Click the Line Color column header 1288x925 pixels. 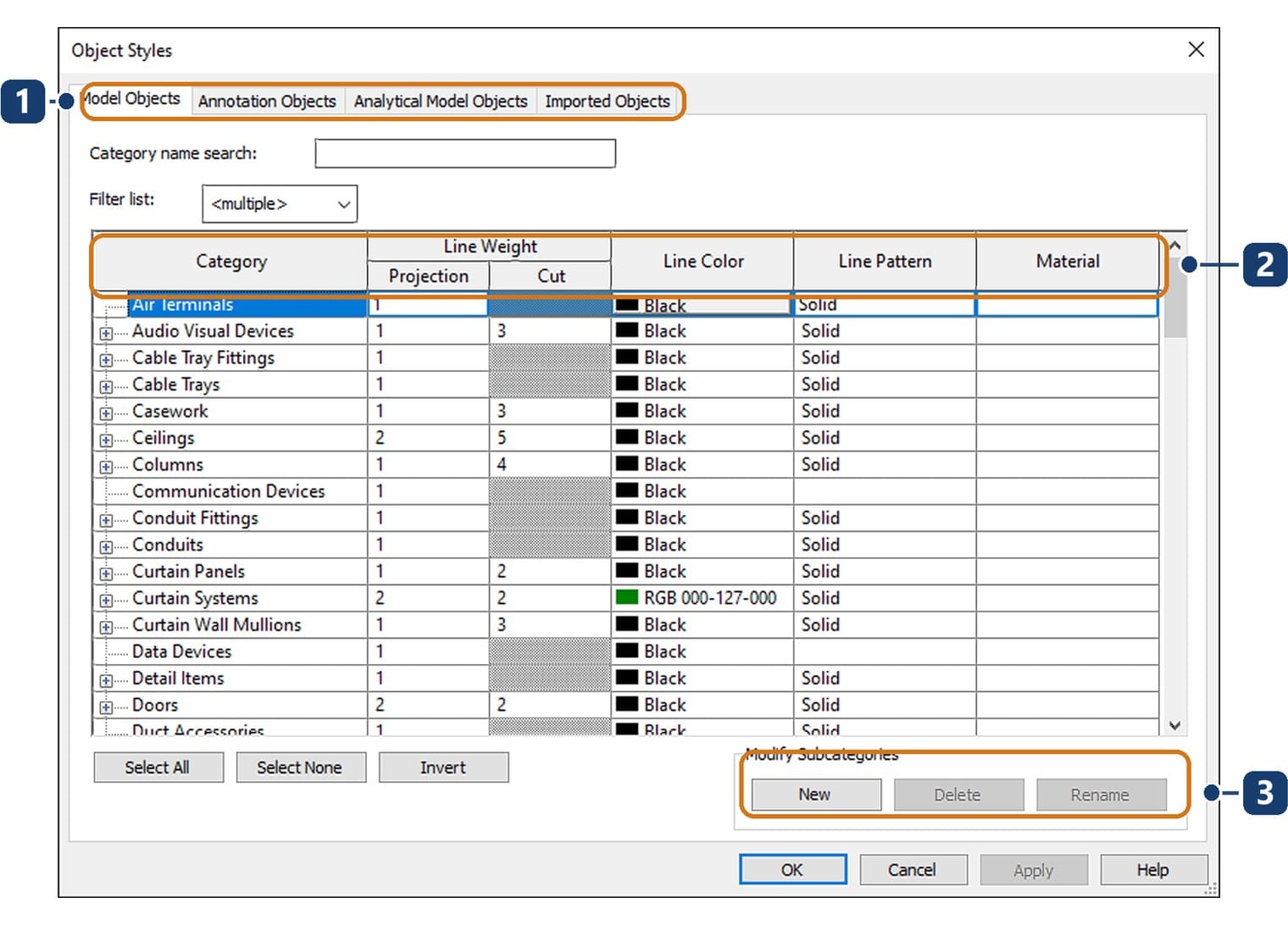702,262
